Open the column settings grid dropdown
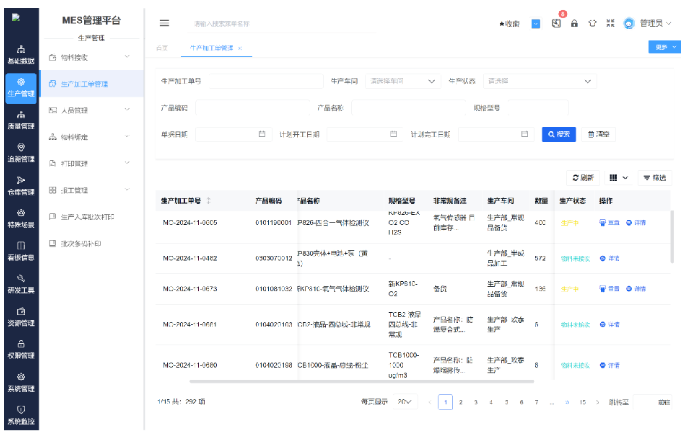The width and height of the screenshot is (686, 436). pyautogui.click(x=619, y=177)
